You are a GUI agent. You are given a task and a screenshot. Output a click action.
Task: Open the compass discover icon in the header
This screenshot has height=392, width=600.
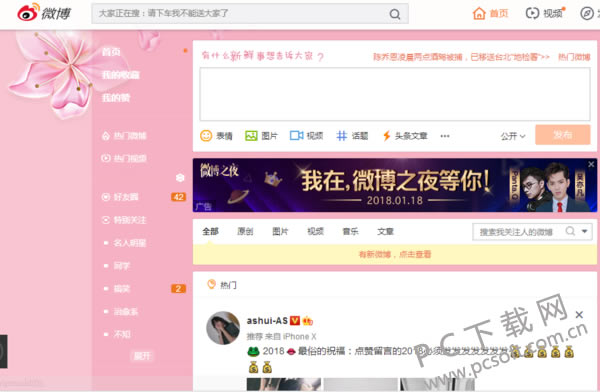tap(587, 13)
